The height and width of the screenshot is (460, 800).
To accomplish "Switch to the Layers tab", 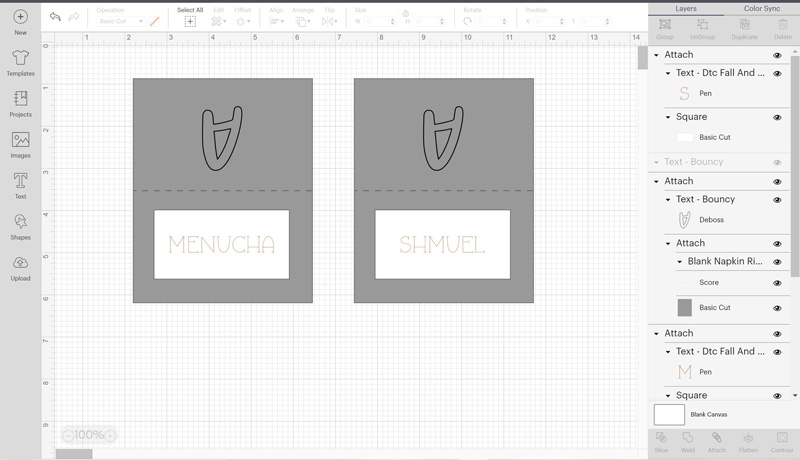I will 686,9.
